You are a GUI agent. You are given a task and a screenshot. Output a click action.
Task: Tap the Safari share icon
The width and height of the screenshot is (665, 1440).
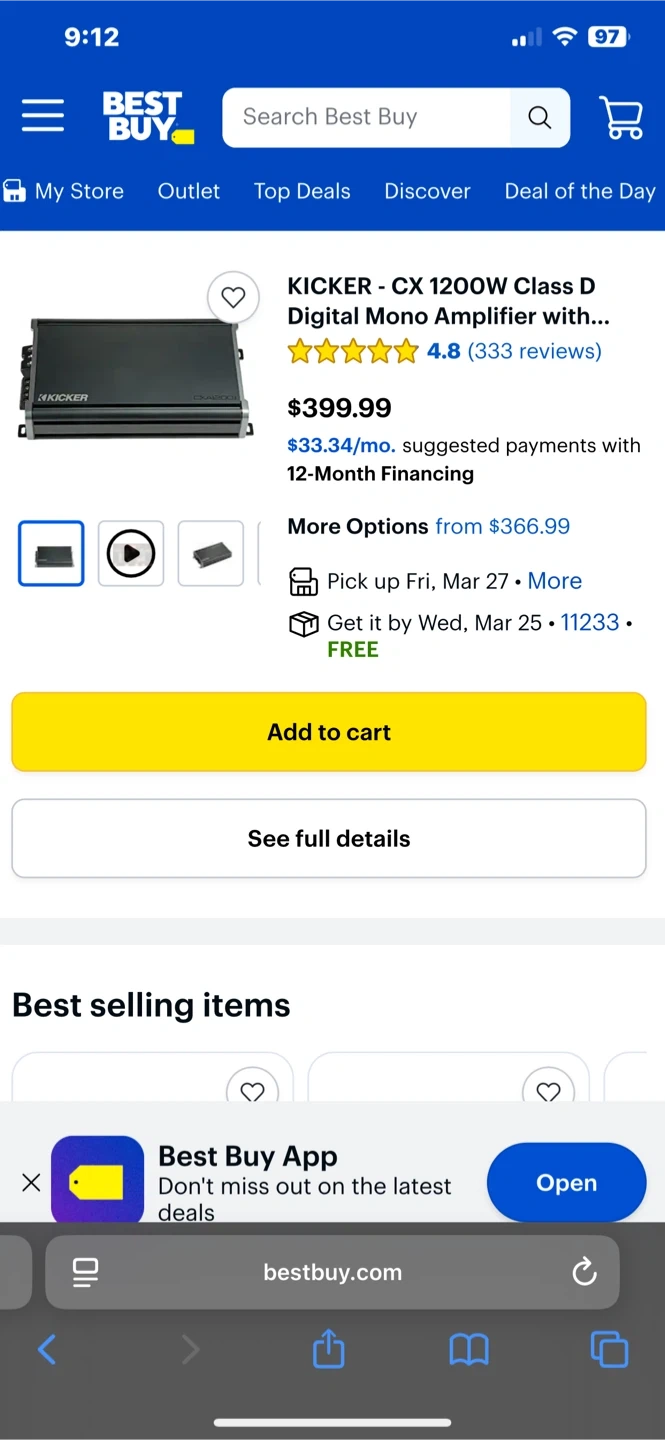[329, 1351]
